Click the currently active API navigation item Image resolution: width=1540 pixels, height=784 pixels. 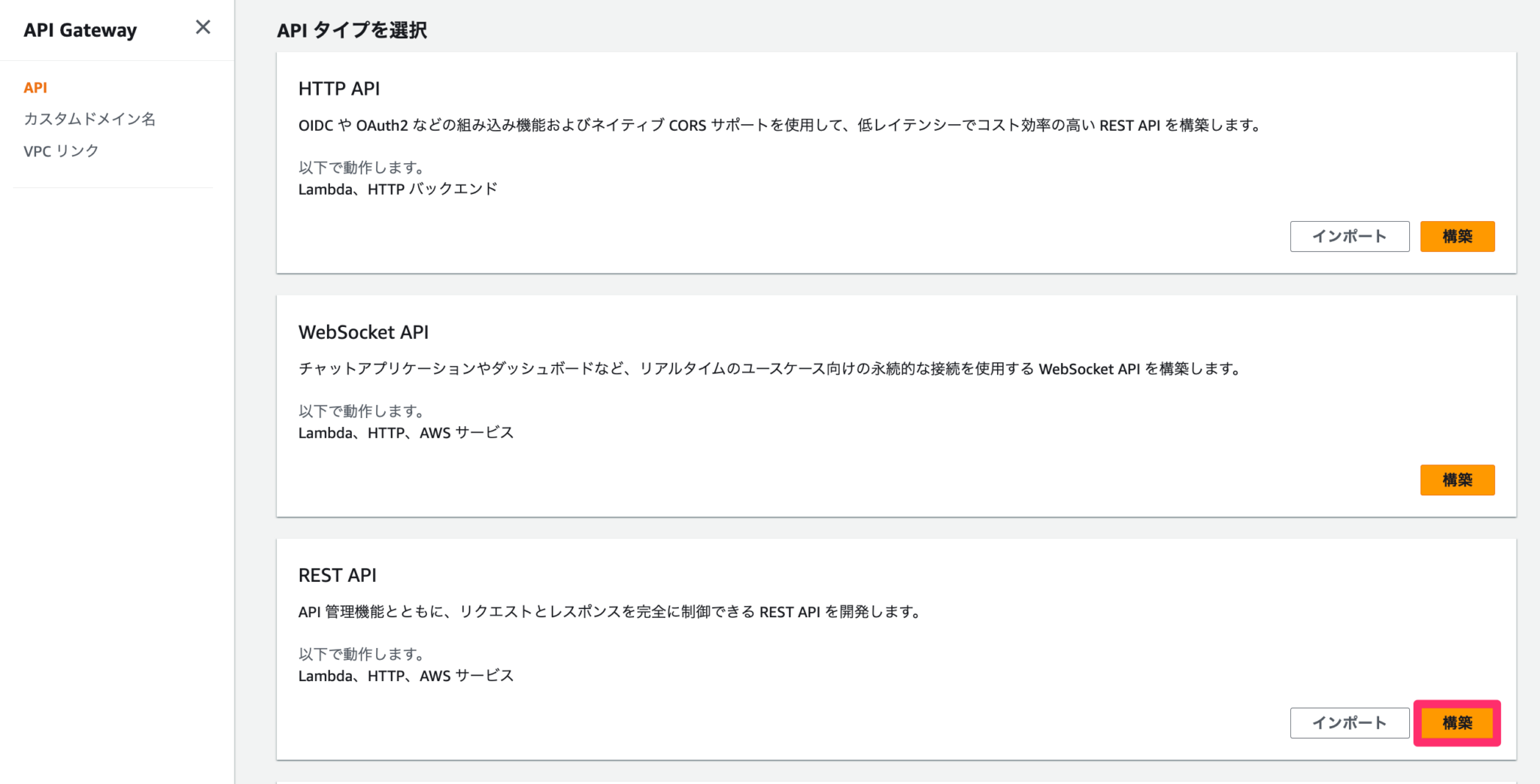[x=35, y=87]
